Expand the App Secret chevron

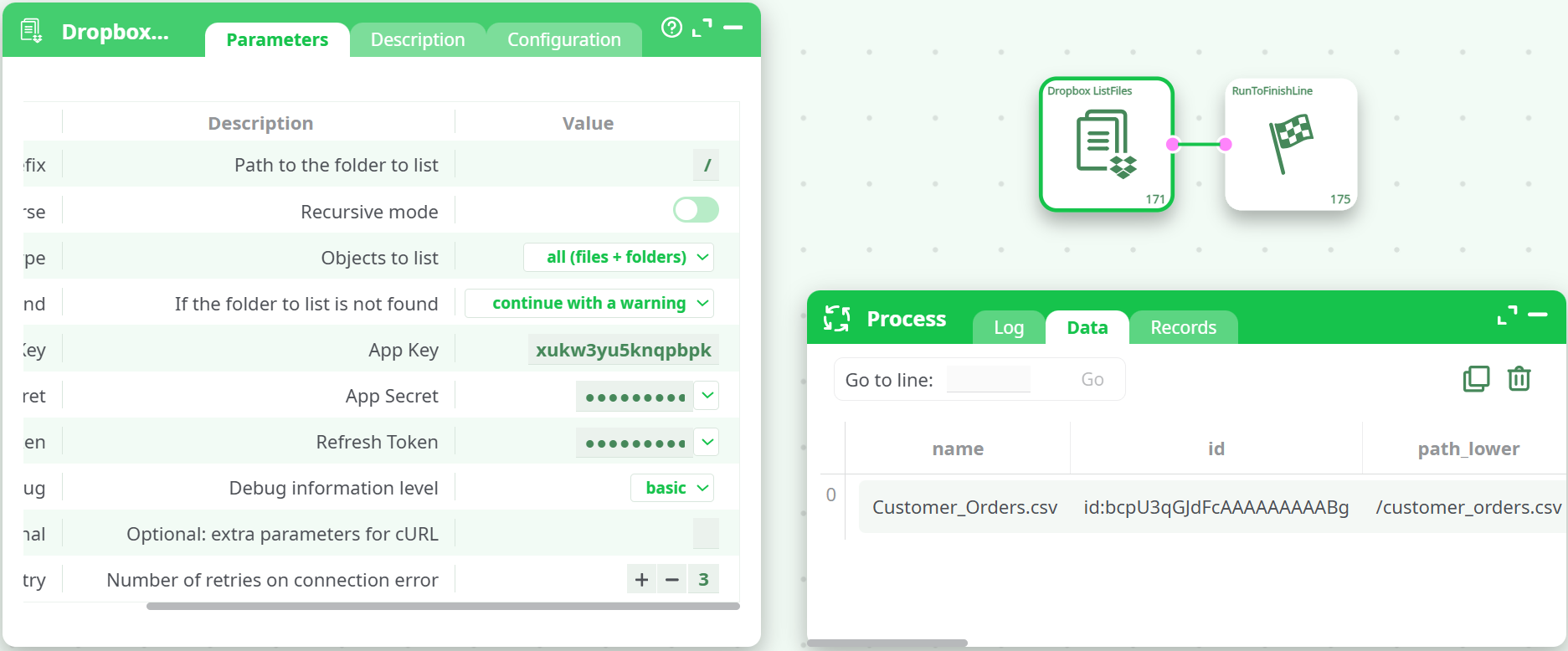[x=707, y=395]
